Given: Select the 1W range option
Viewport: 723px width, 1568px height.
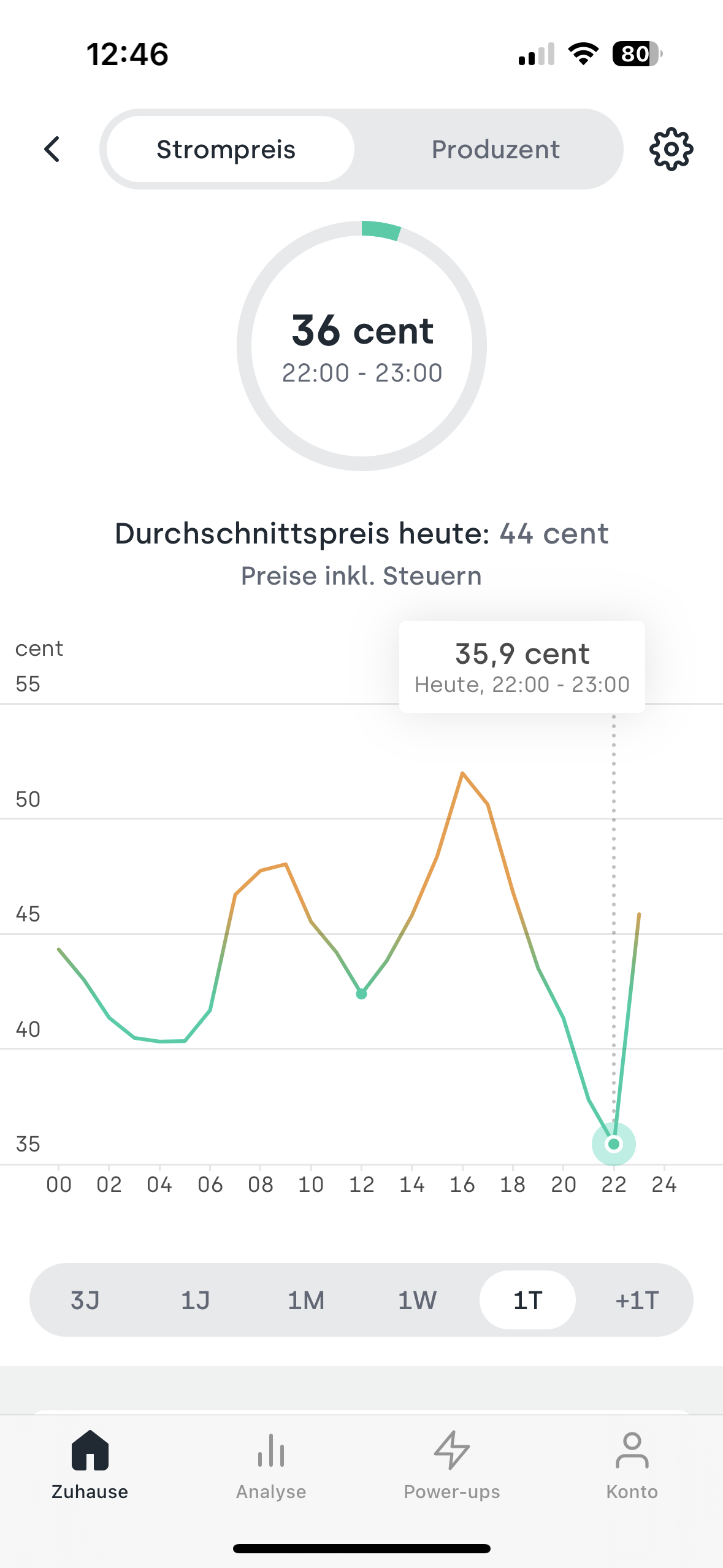Looking at the screenshot, I should coord(416,1300).
